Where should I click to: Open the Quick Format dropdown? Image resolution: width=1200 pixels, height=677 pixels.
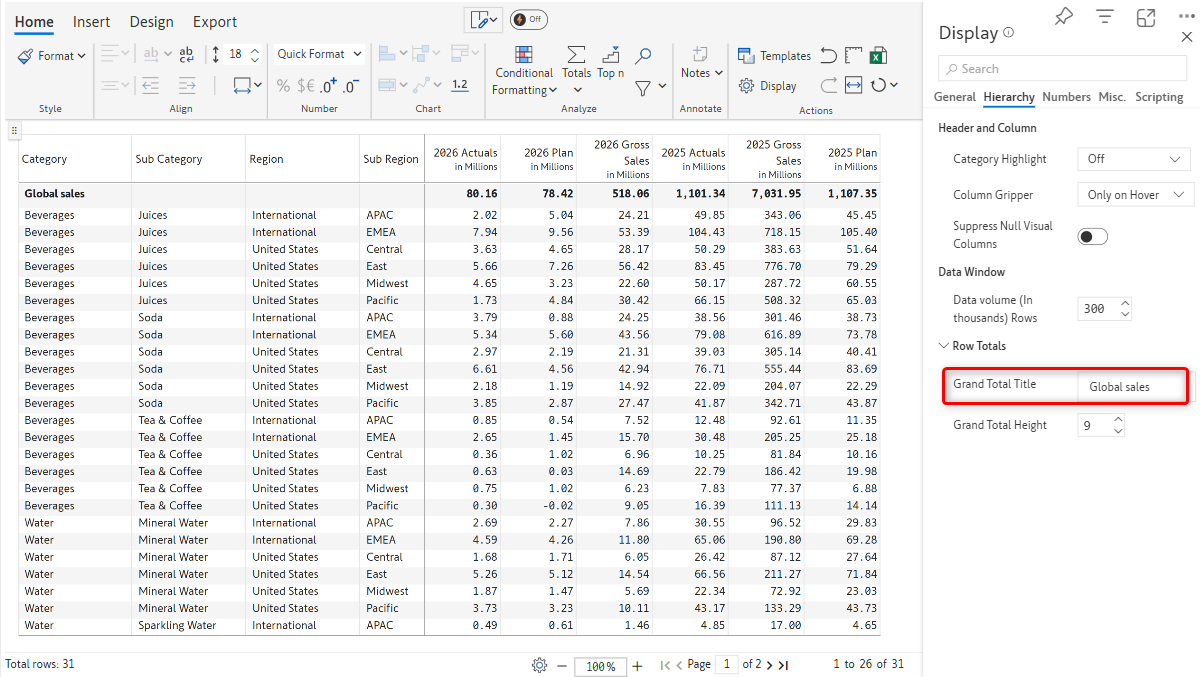tap(319, 54)
